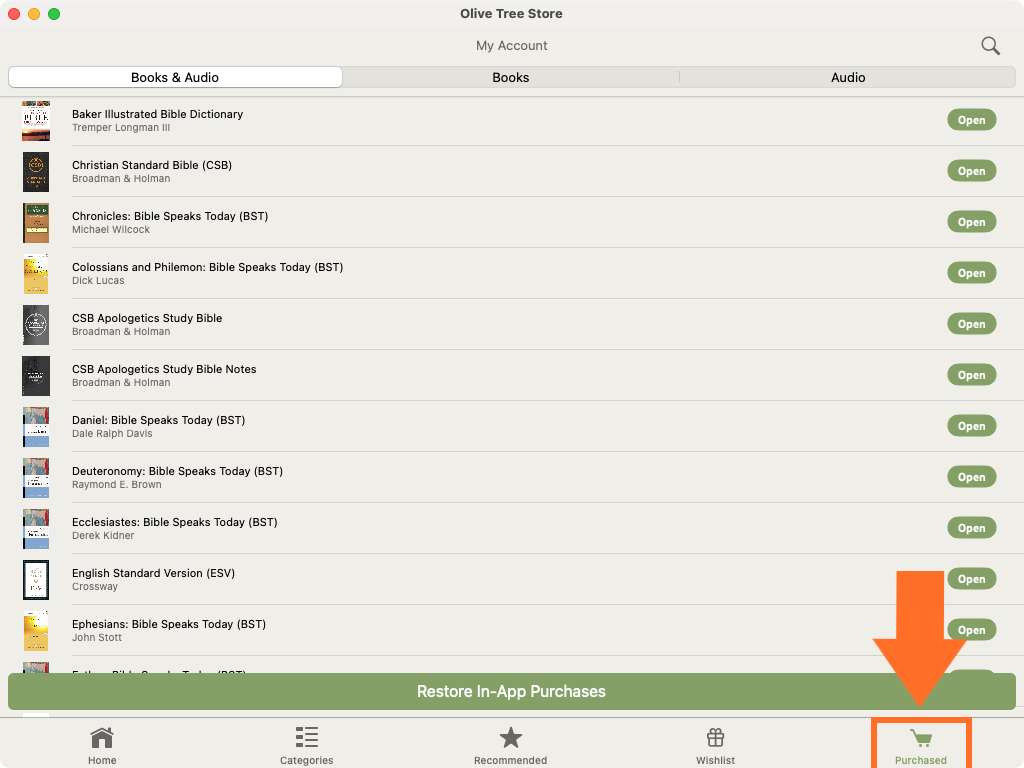Screen dimensions: 1024x768
Task: Open CSB Apologetics Study Bible Notes
Action: pos(971,375)
